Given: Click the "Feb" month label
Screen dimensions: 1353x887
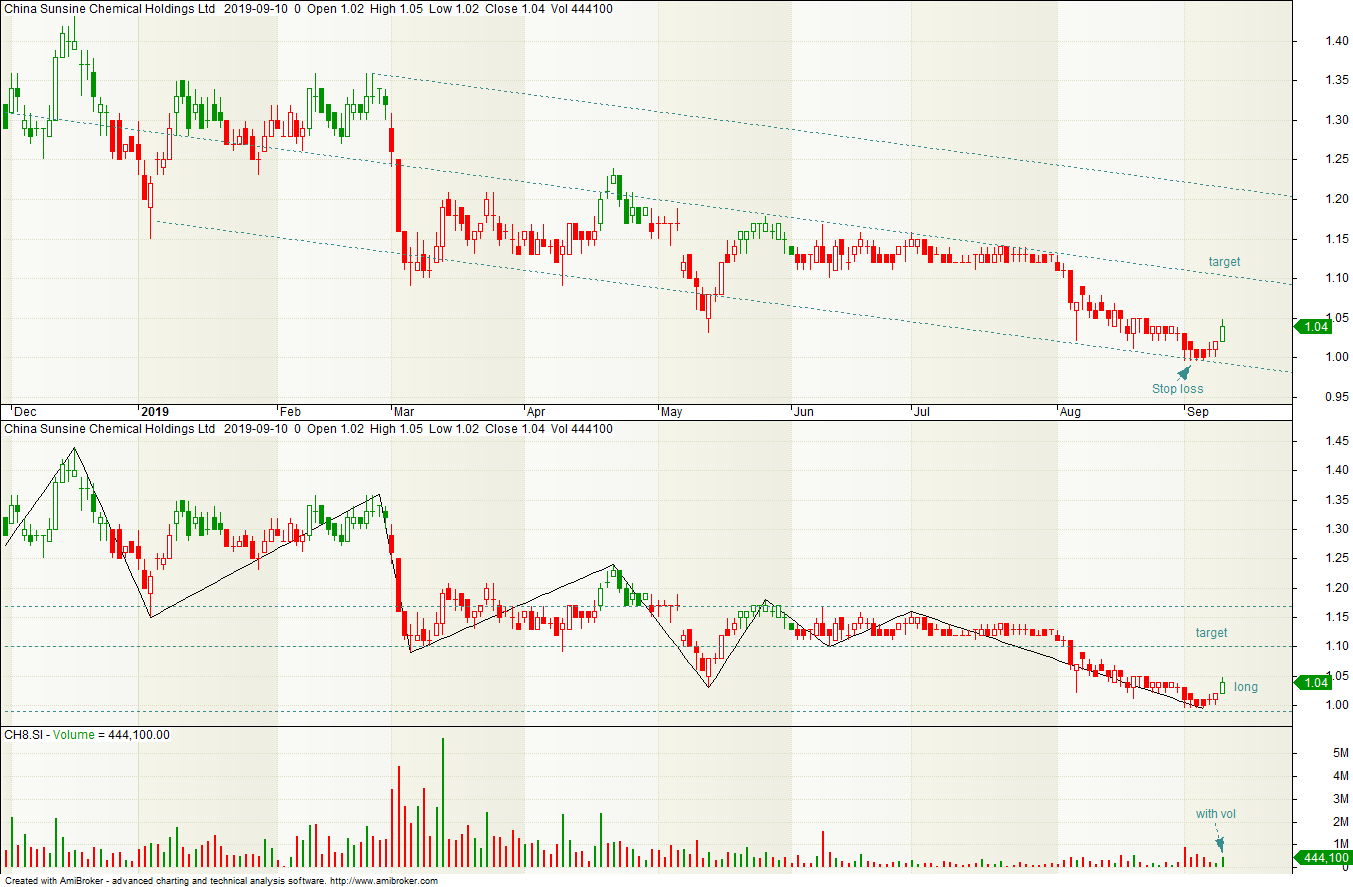Looking at the screenshot, I should coord(290,412).
